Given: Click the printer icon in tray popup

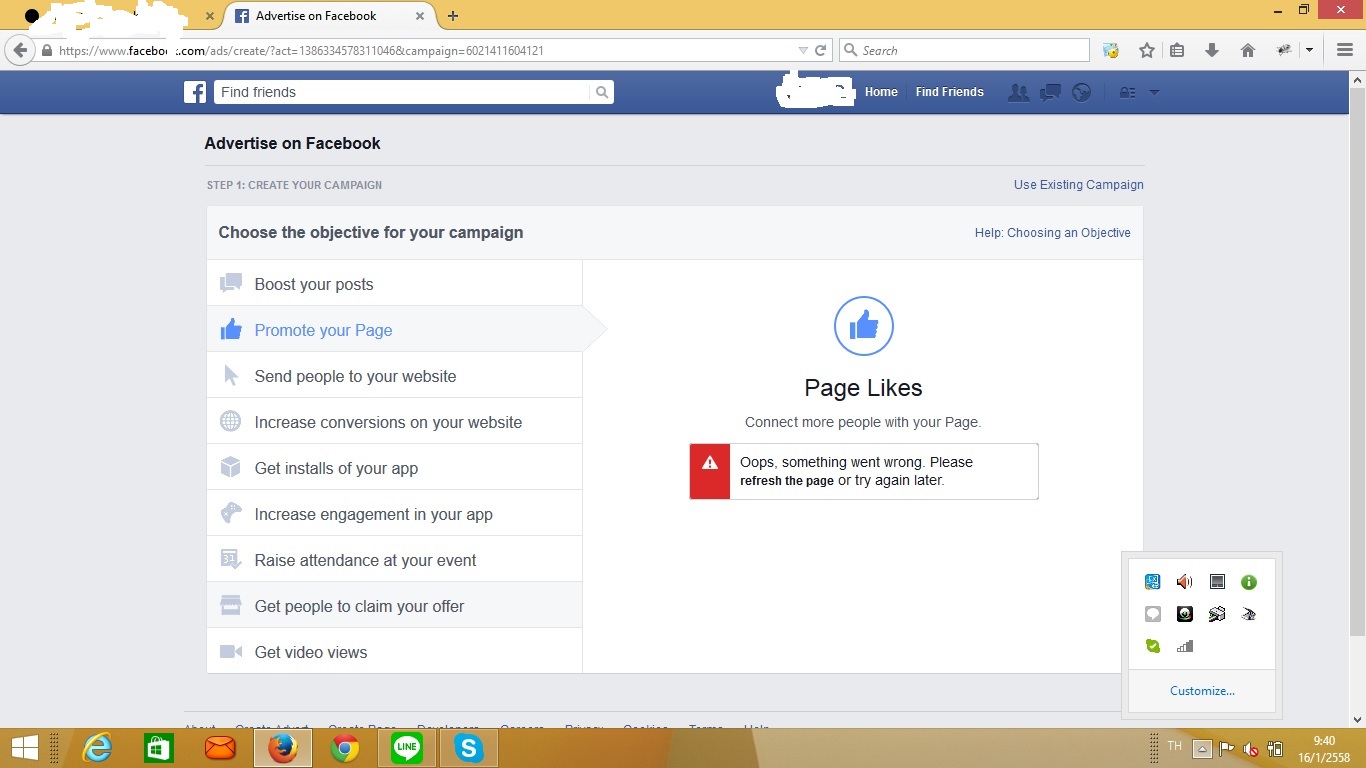Looking at the screenshot, I should click(x=1216, y=614).
